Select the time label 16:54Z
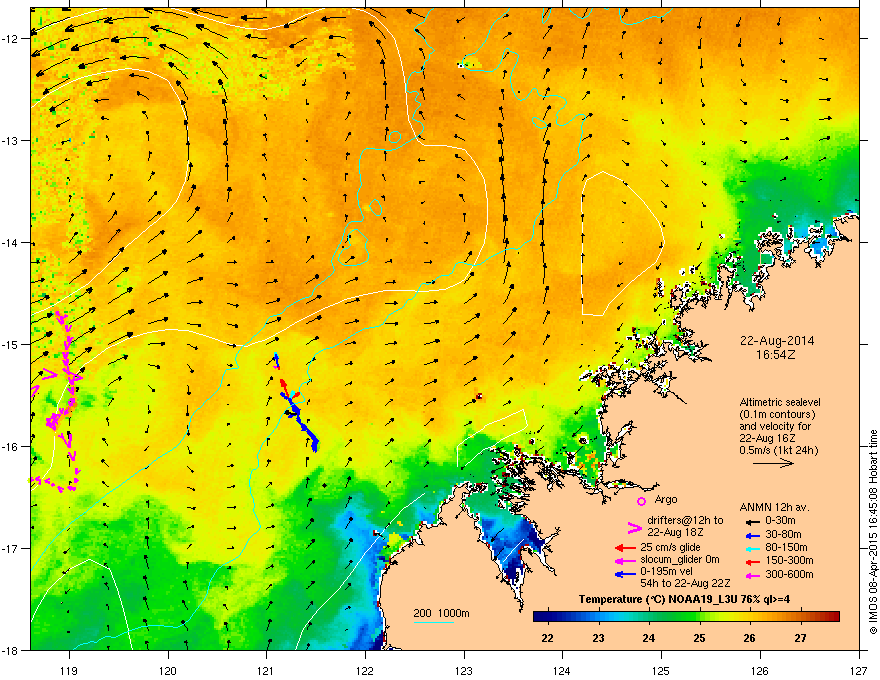880x680 pixels. [x=776, y=355]
